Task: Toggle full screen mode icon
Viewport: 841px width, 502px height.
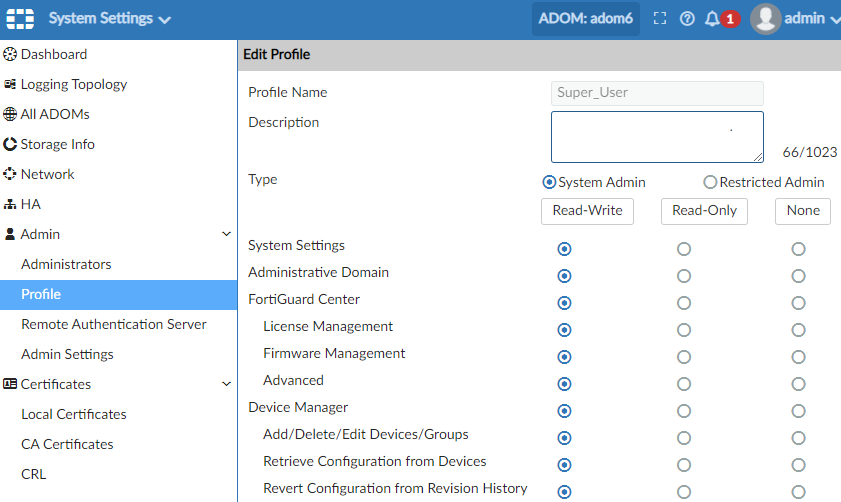Action: 660,19
